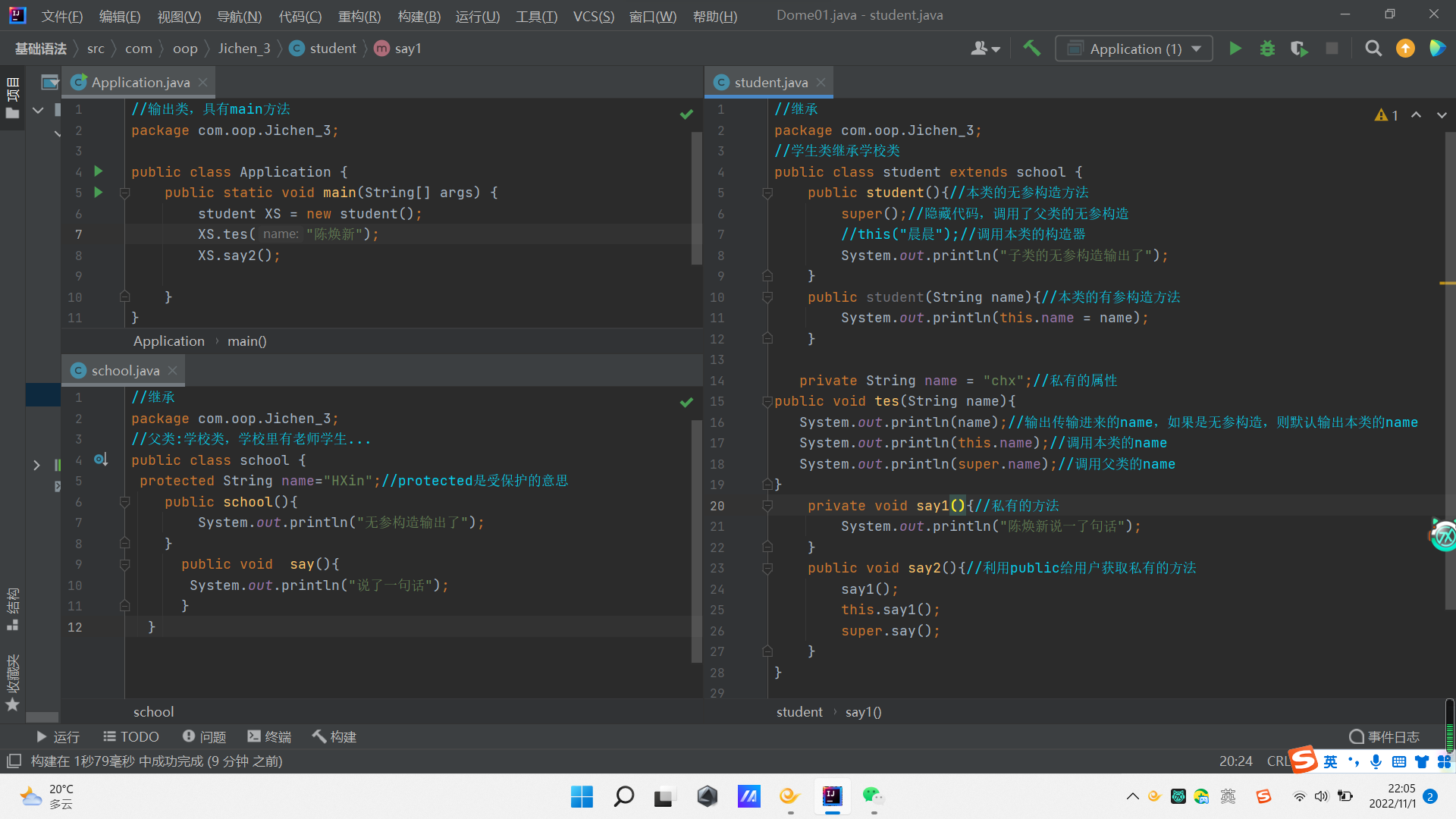This screenshot has width=1456, height=819.
Task: Toggle the TODO tool window
Action: point(130,736)
